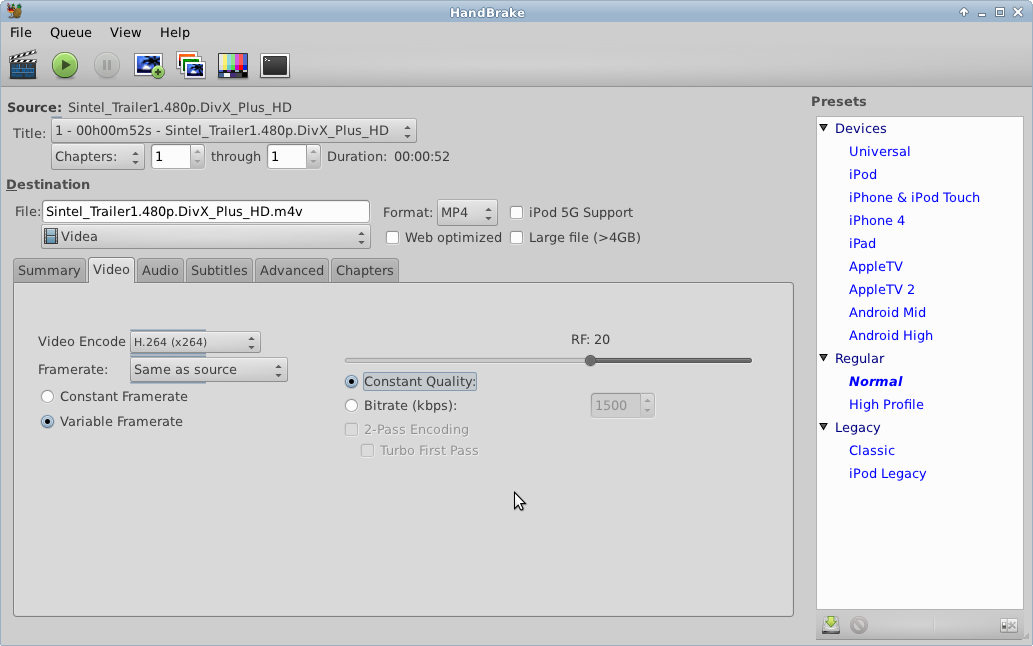1033x646 pixels.
Task: Select the iPod Legacy preset
Action: (x=887, y=473)
